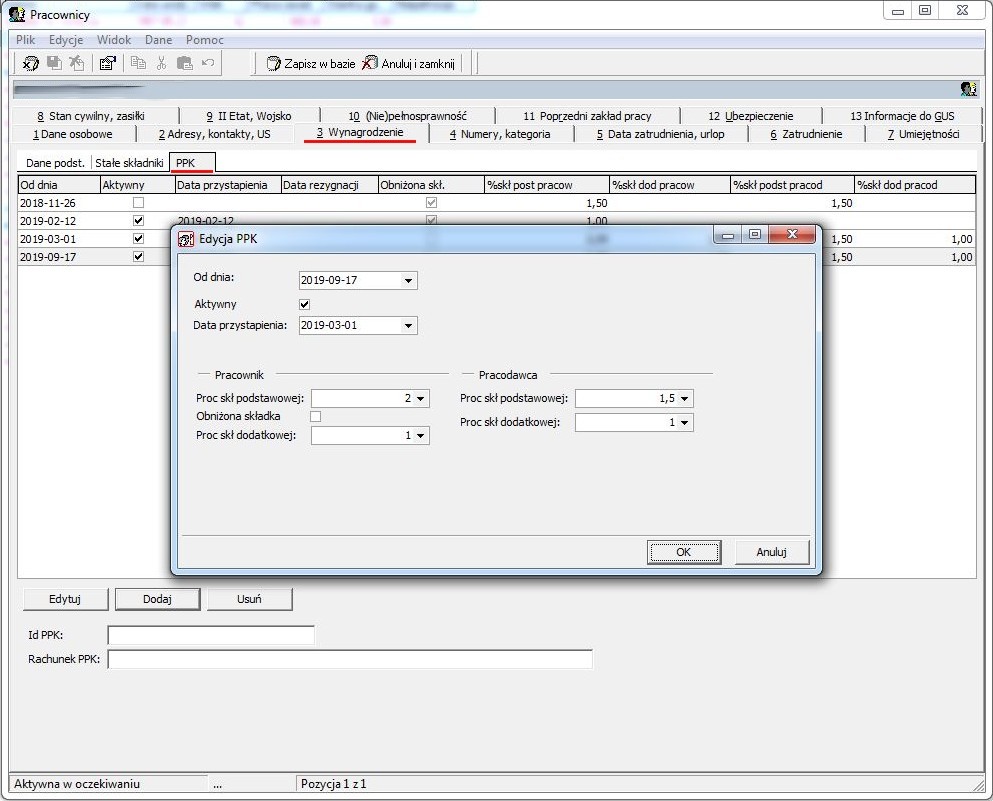
Task: Switch to 13 Informacje do GUS tab
Action: point(902,116)
